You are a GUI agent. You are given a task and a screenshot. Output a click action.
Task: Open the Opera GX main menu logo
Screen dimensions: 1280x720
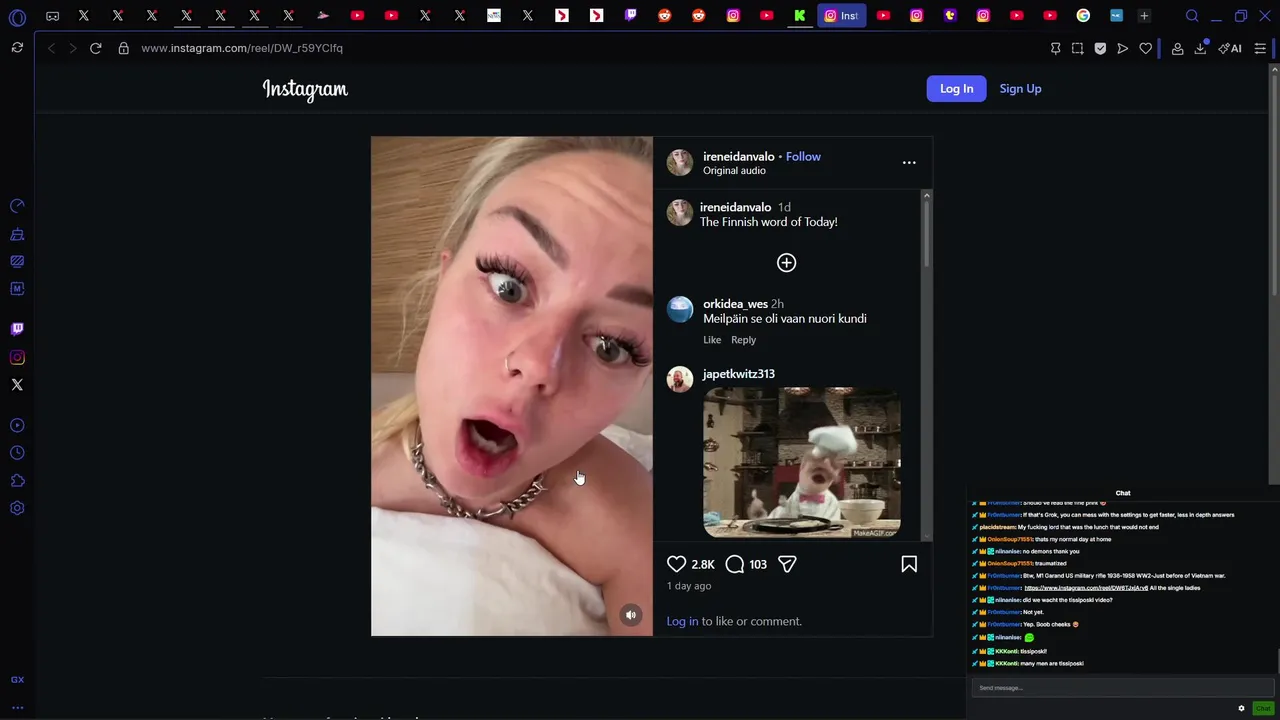17,17
